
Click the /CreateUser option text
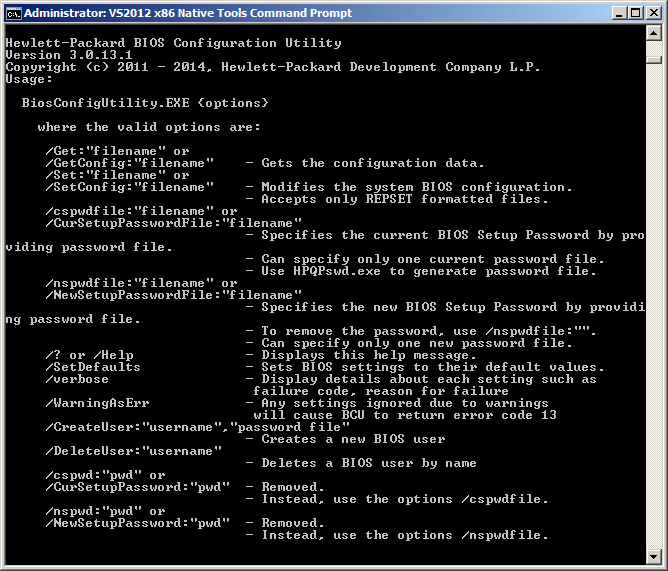pos(198,427)
